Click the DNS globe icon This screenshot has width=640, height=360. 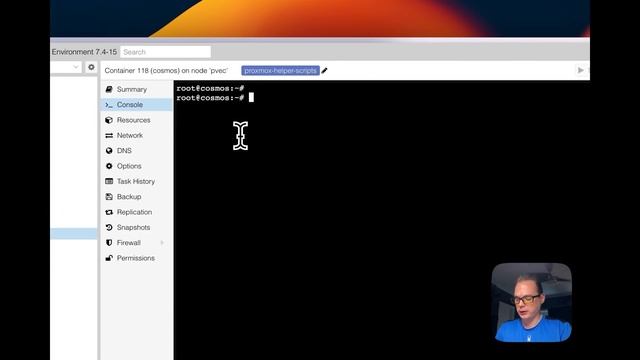coord(109,151)
